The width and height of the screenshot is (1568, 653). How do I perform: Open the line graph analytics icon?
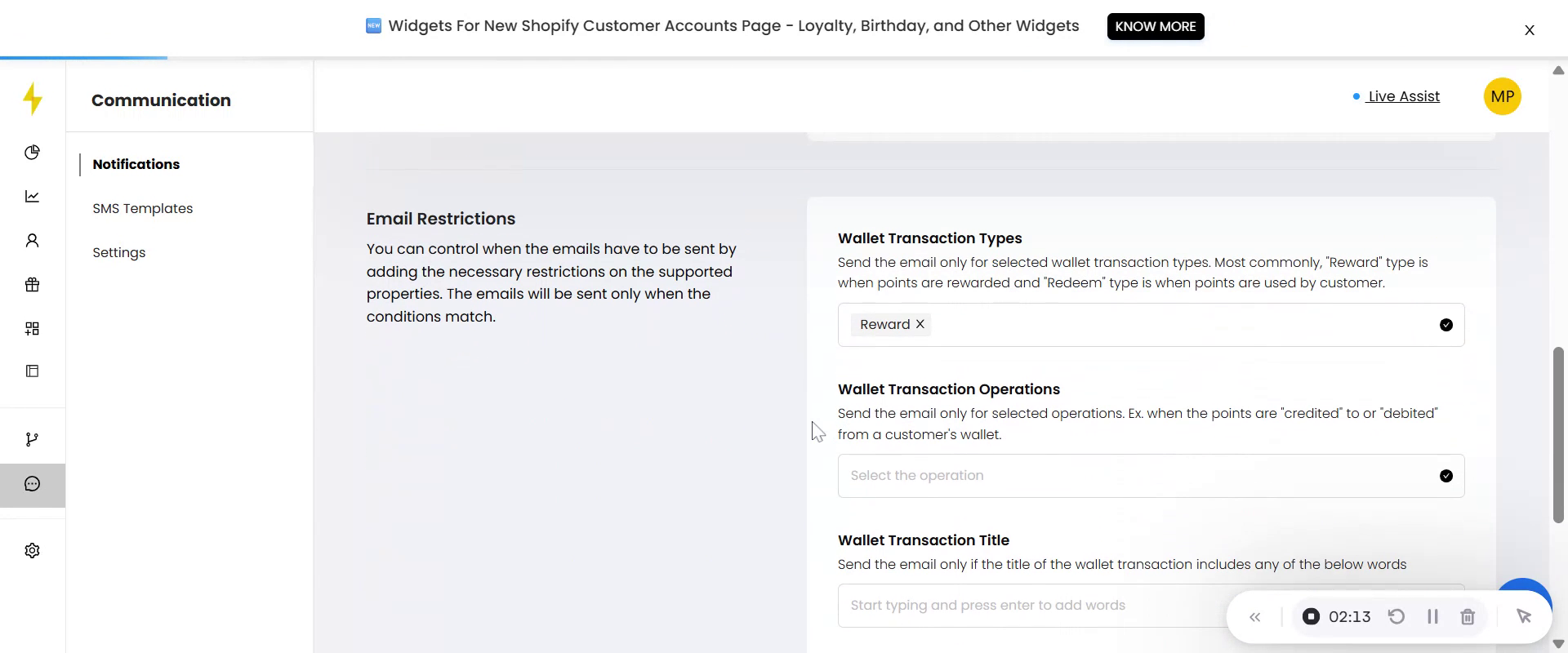tap(33, 197)
